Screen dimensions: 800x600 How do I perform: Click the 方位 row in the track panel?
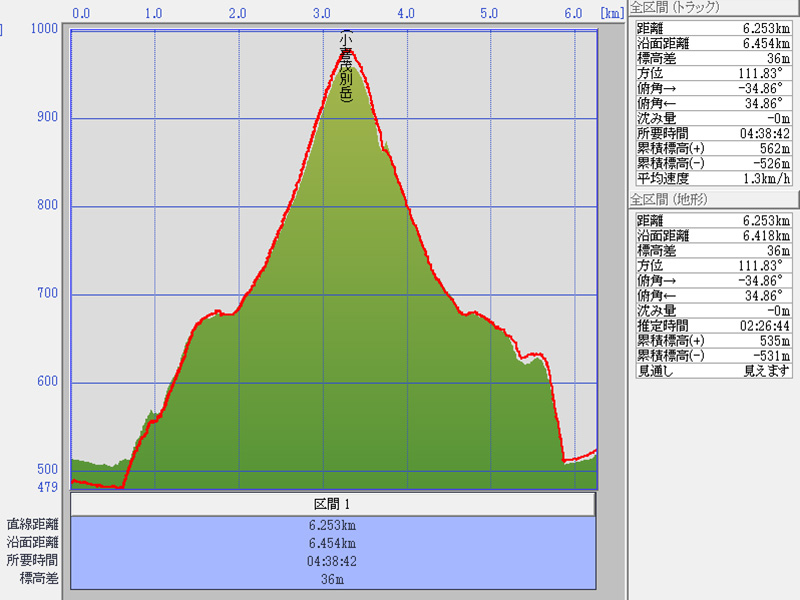(714, 73)
